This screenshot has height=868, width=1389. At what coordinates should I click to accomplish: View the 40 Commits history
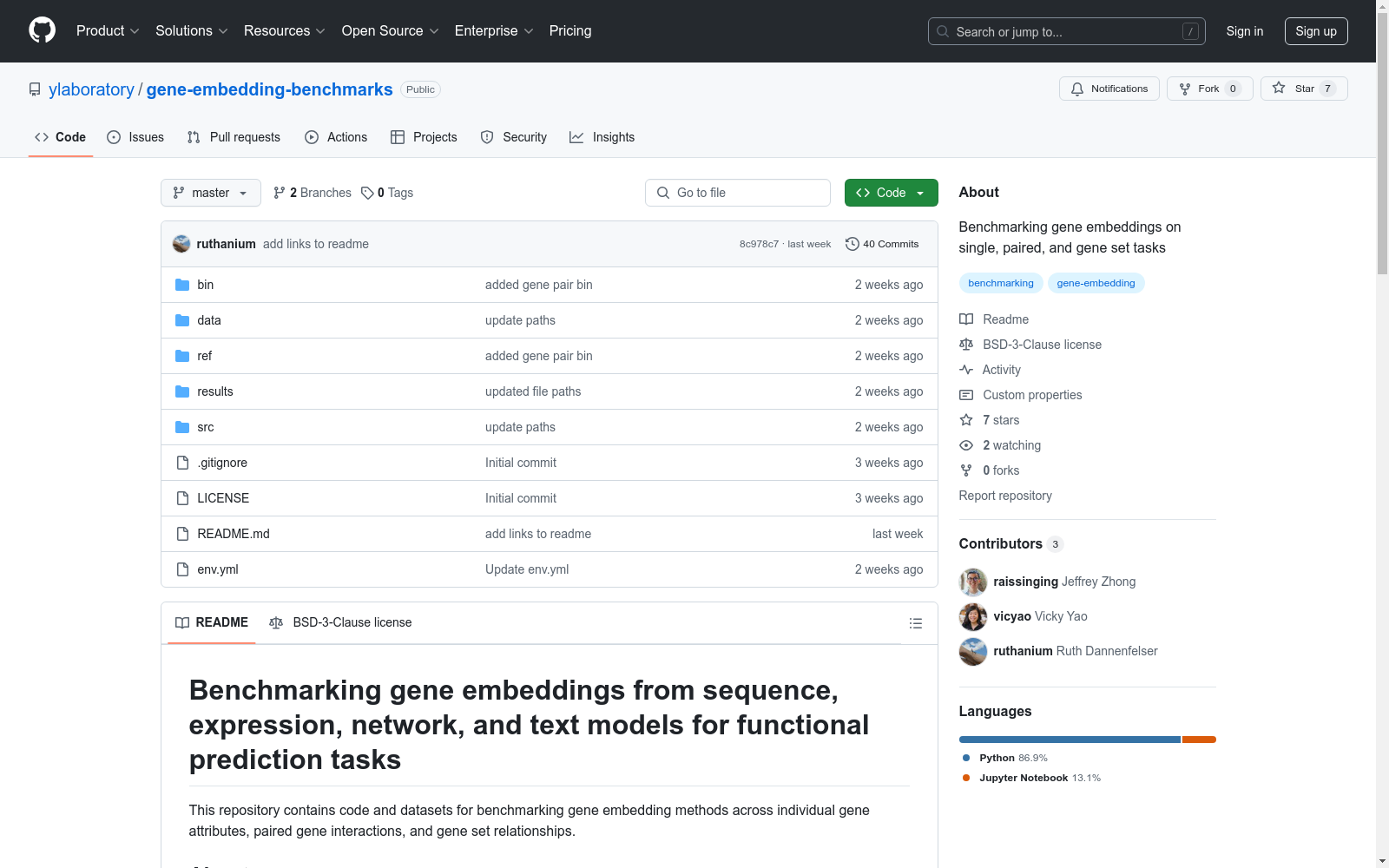click(x=882, y=244)
